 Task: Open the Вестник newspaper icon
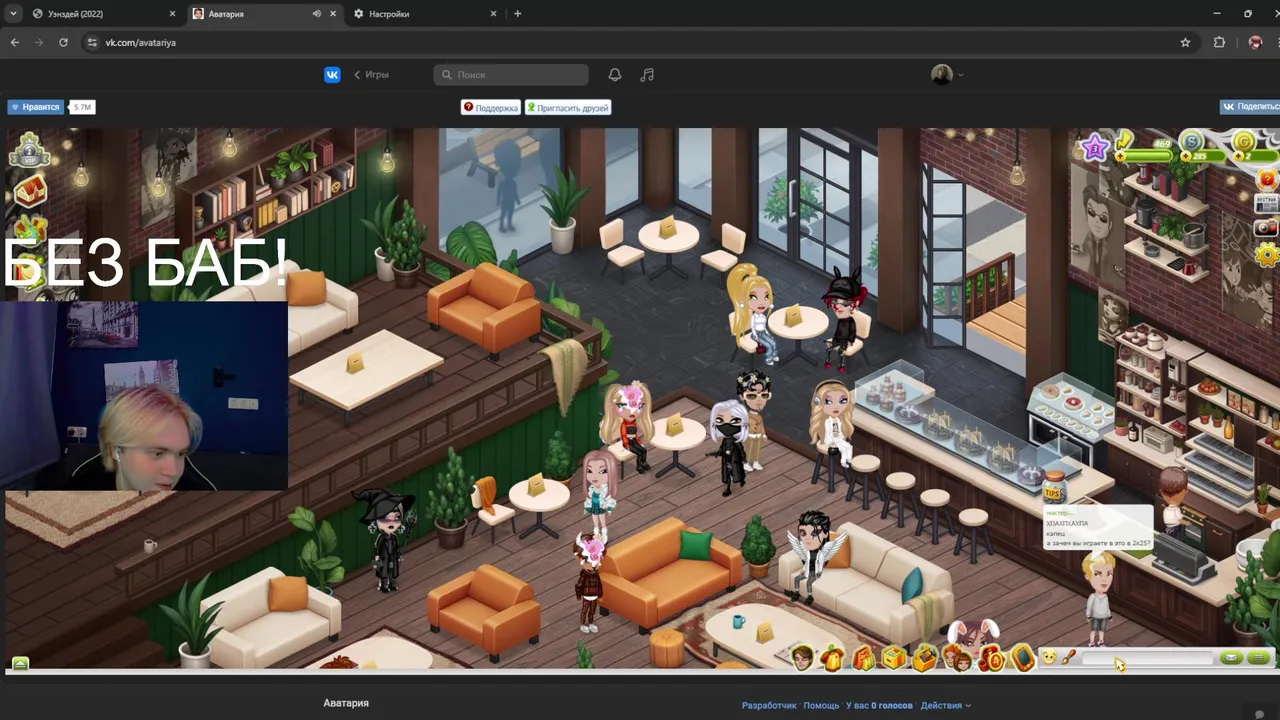[x=1267, y=203]
